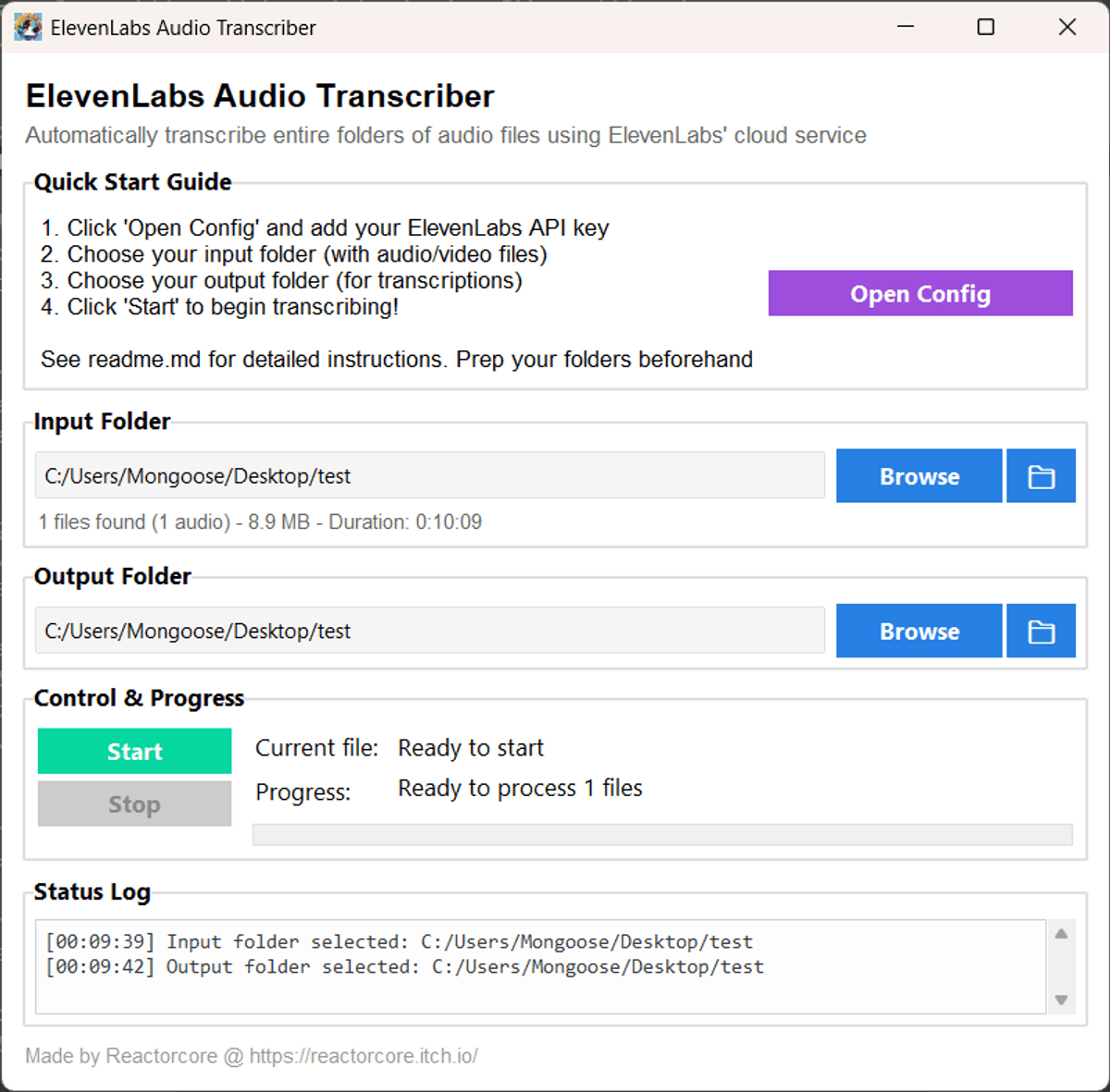Click step 1 'Open Config' guide line
Viewport: 1110px width, 1092px height.
point(325,227)
